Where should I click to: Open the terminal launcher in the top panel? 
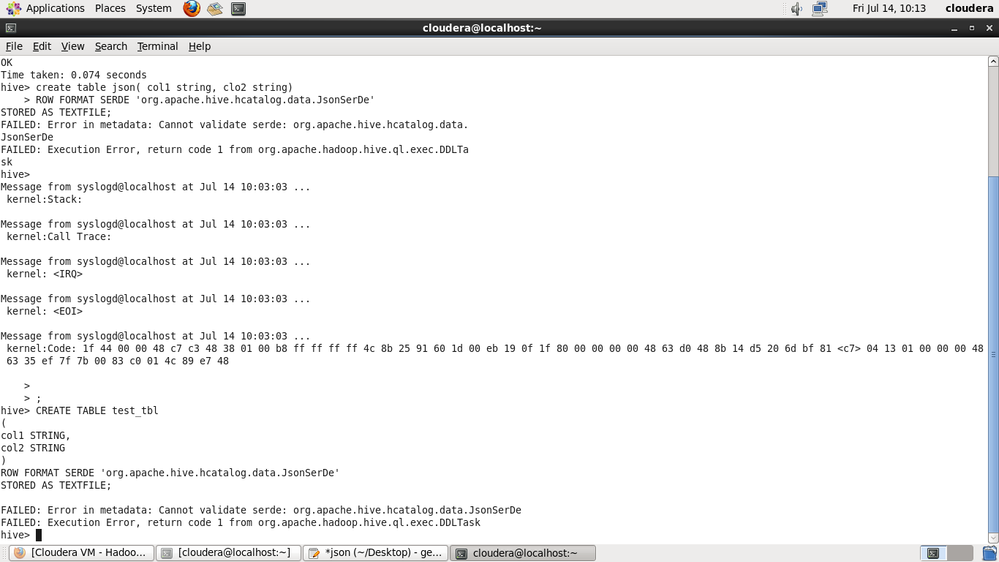point(238,8)
